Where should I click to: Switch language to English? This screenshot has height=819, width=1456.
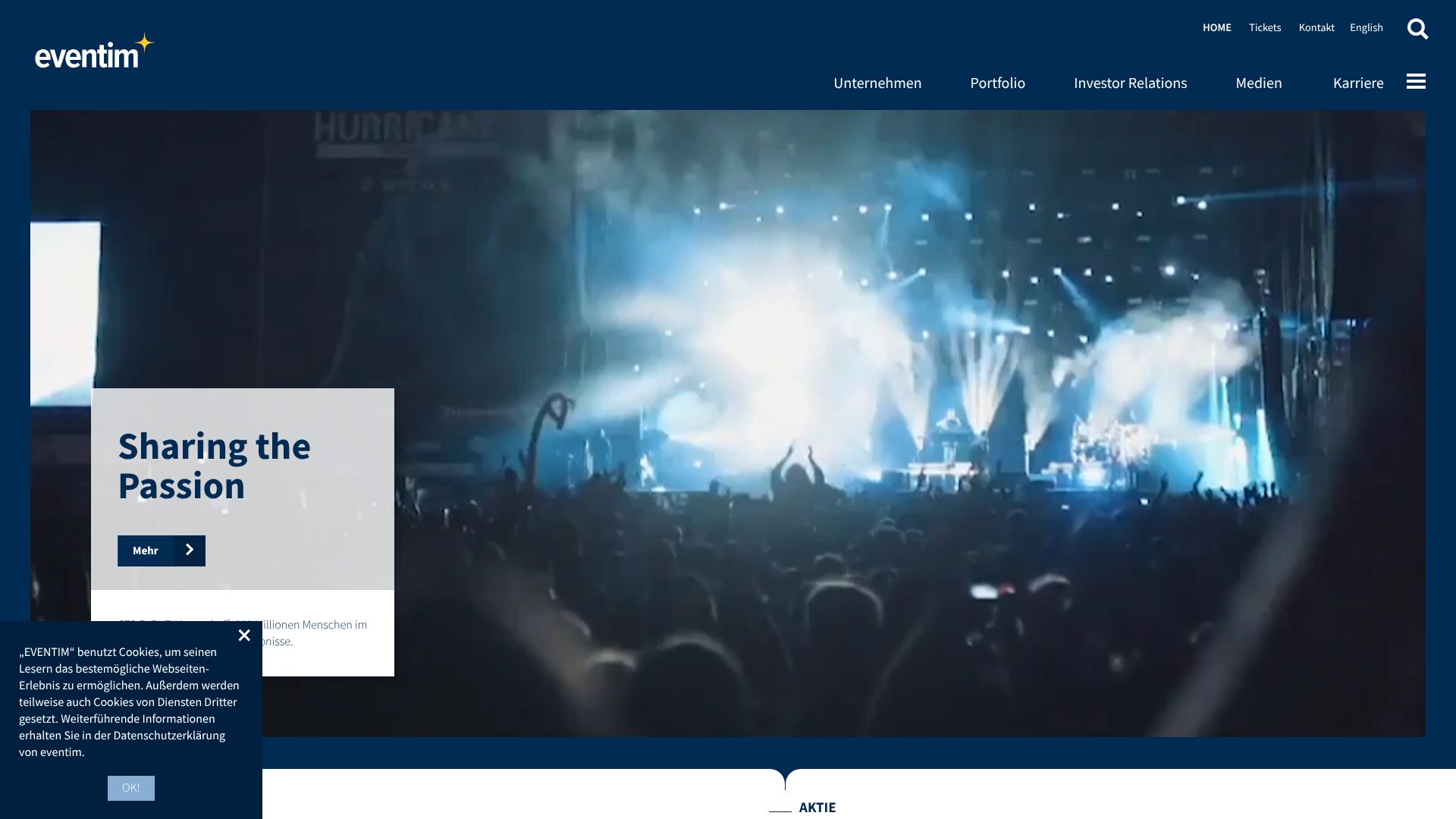tap(1366, 27)
